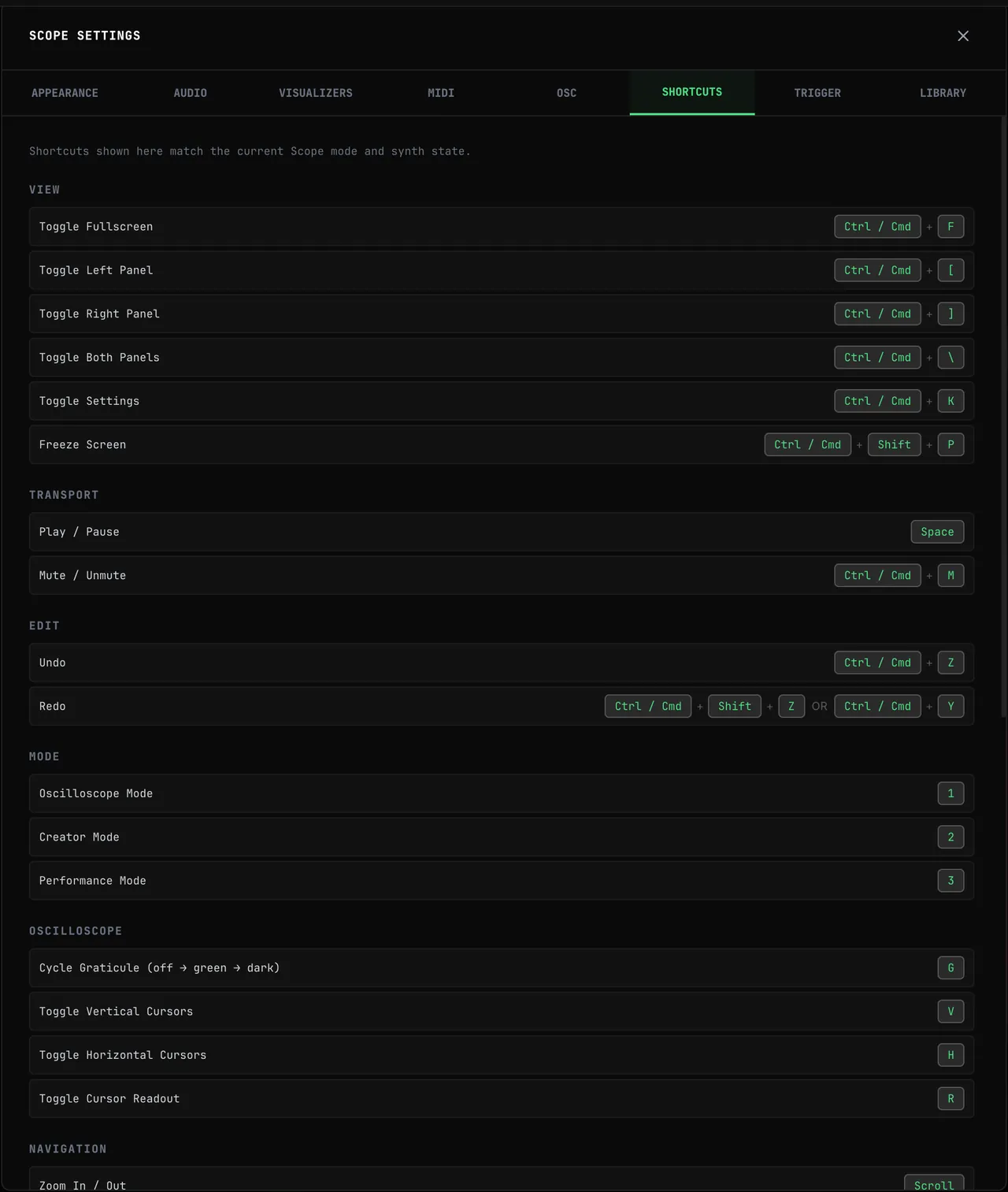Click the V key badge for Vertical Cursors
The height and width of the screenshot is (1192, 1008).
click(951, 1012)
